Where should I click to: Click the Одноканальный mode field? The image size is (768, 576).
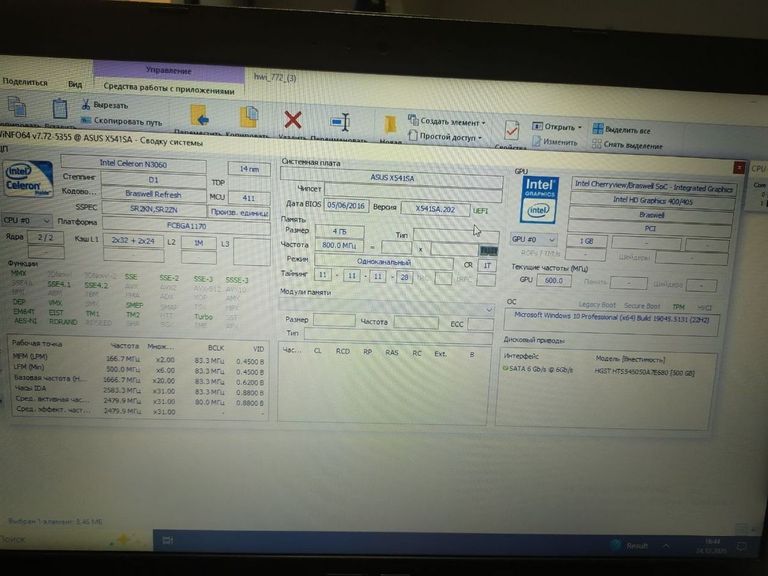click(x=384, y=262)
